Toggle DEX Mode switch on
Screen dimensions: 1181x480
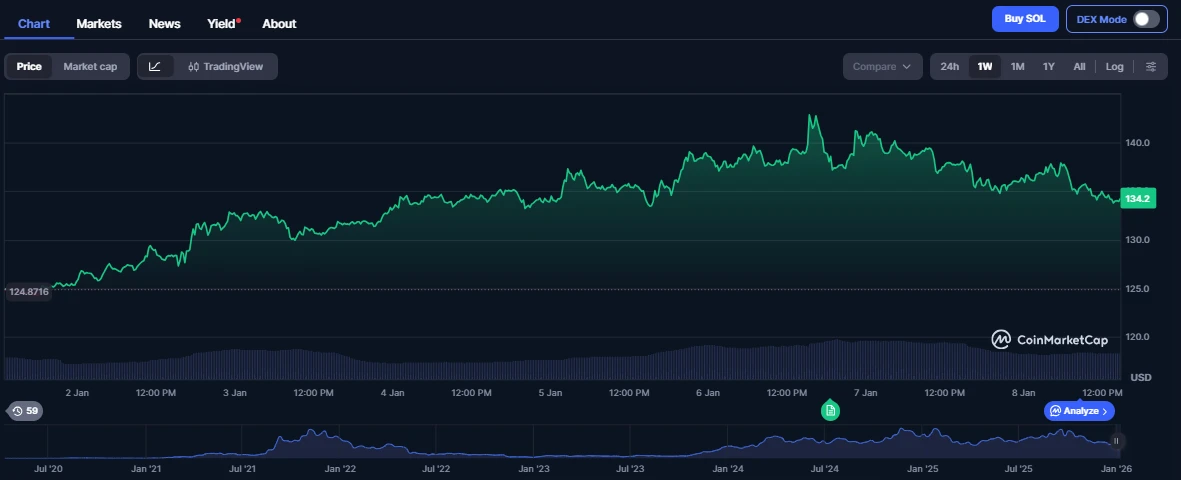1145,19
